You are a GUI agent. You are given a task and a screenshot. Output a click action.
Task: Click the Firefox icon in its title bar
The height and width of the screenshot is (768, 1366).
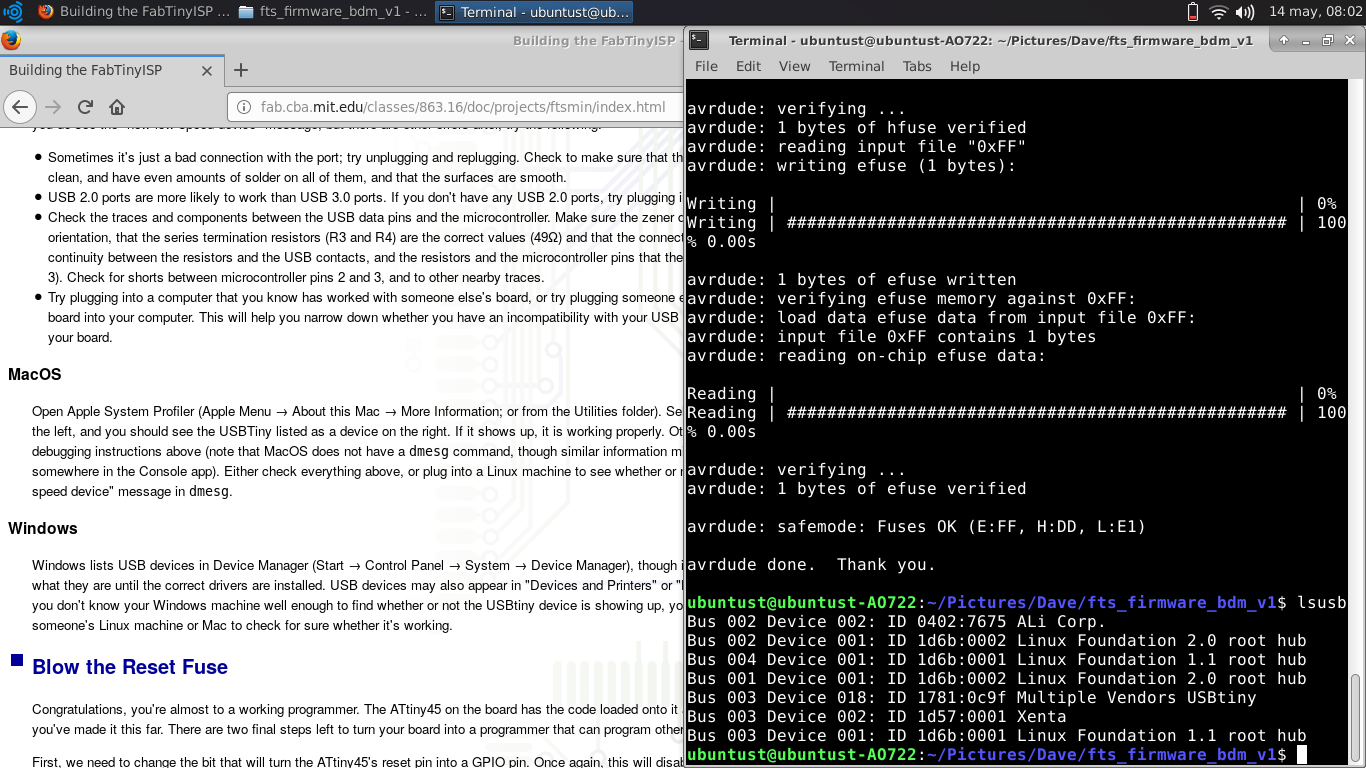[x=11, y=40]
